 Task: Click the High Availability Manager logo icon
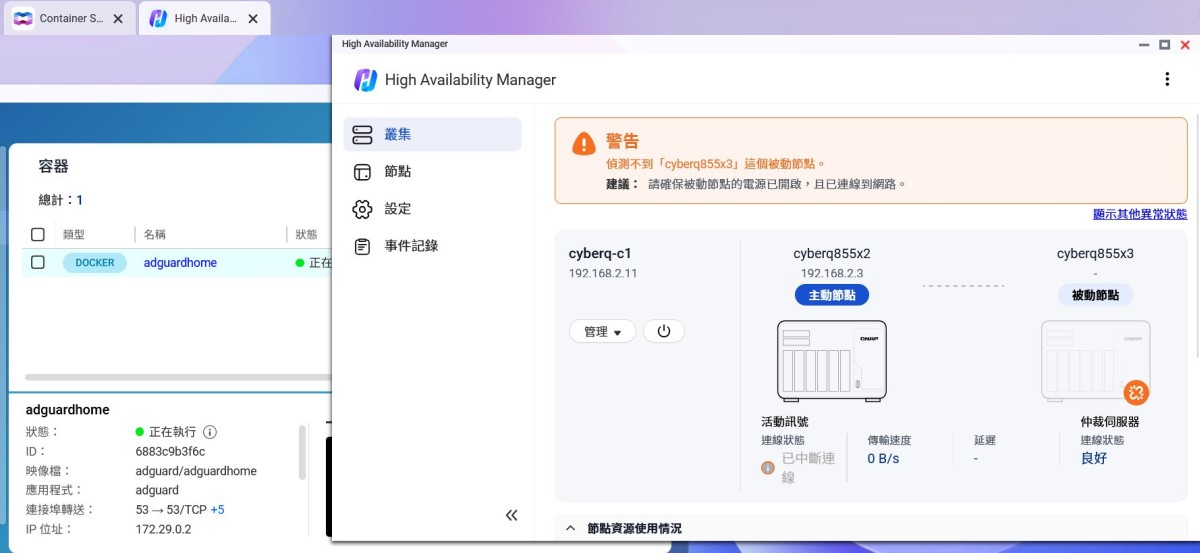tap(366, 80)
